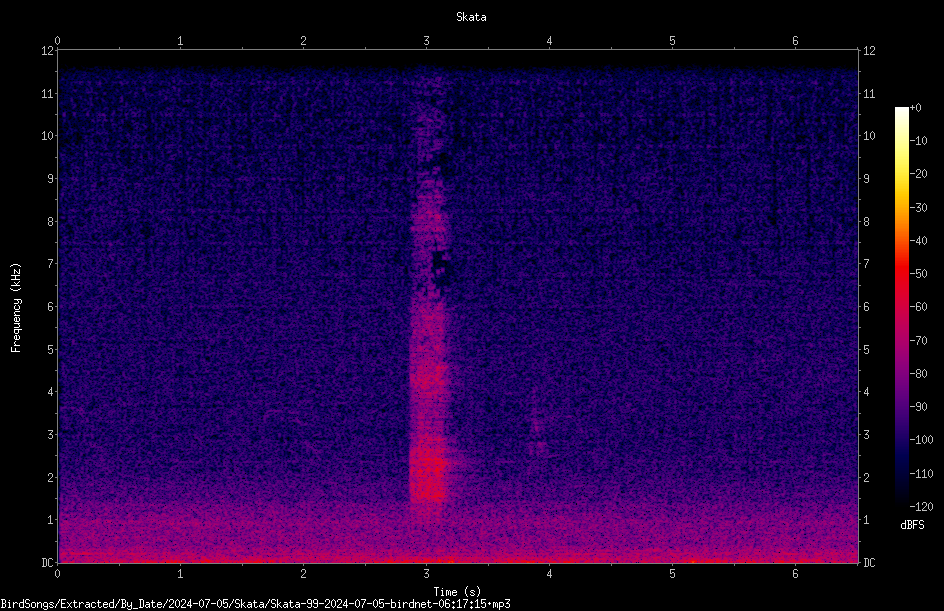Click the 'Skata' title above the spectrogram
This screenshot has width=944, height=611.
(471, 17)
